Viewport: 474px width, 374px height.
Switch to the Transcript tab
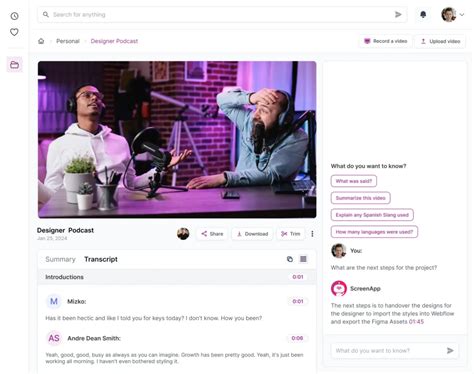coord(101,259)
